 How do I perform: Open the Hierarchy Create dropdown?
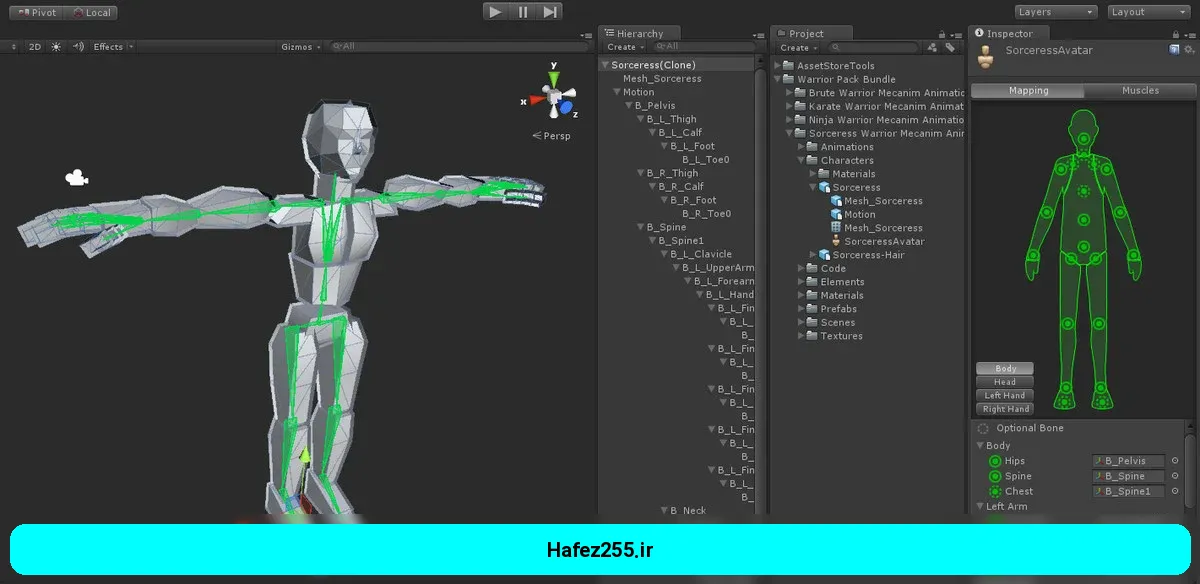[624, 47]
